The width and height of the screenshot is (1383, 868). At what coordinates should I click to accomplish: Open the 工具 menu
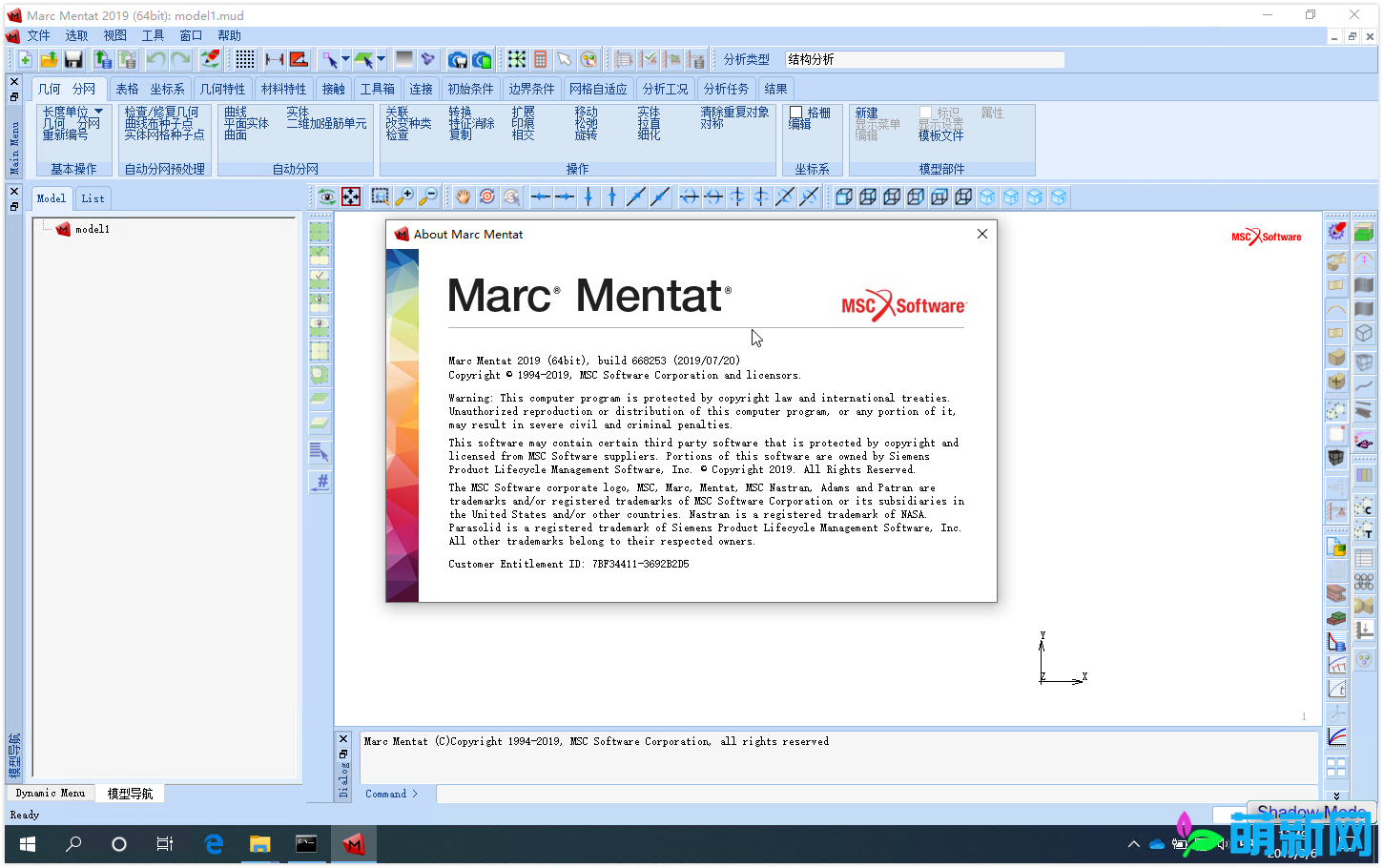coord(153,35)
